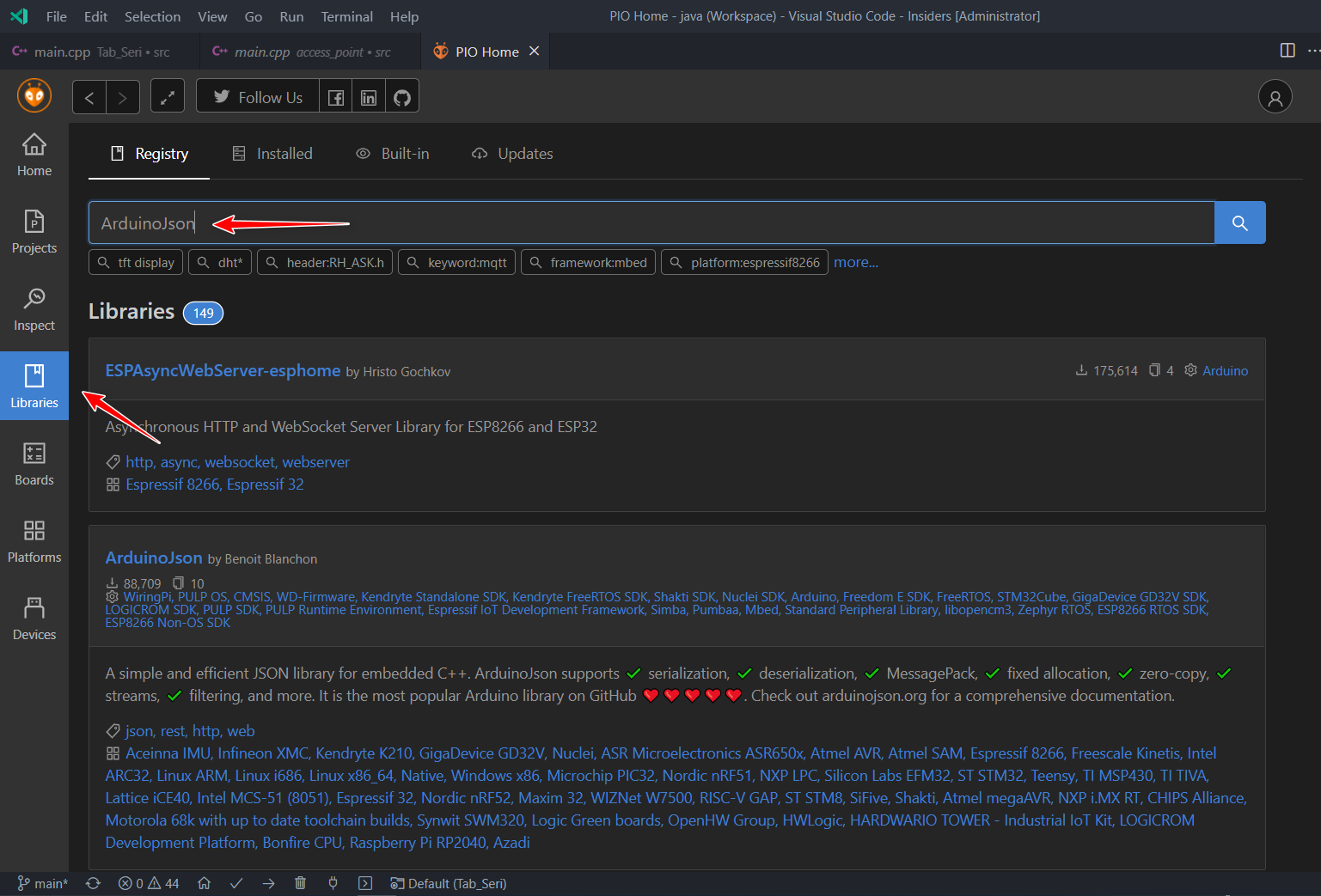Click the 'json, rest, http, web' keywords link
Image resolution: width=1321 pixels, height=896 pixels.
point(190,731)
